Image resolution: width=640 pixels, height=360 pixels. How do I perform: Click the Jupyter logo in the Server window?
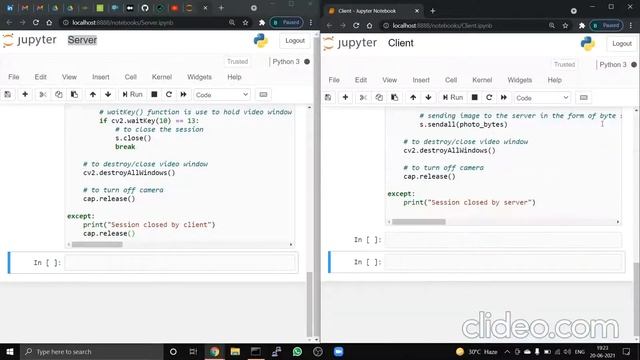(x=29, y=40)
